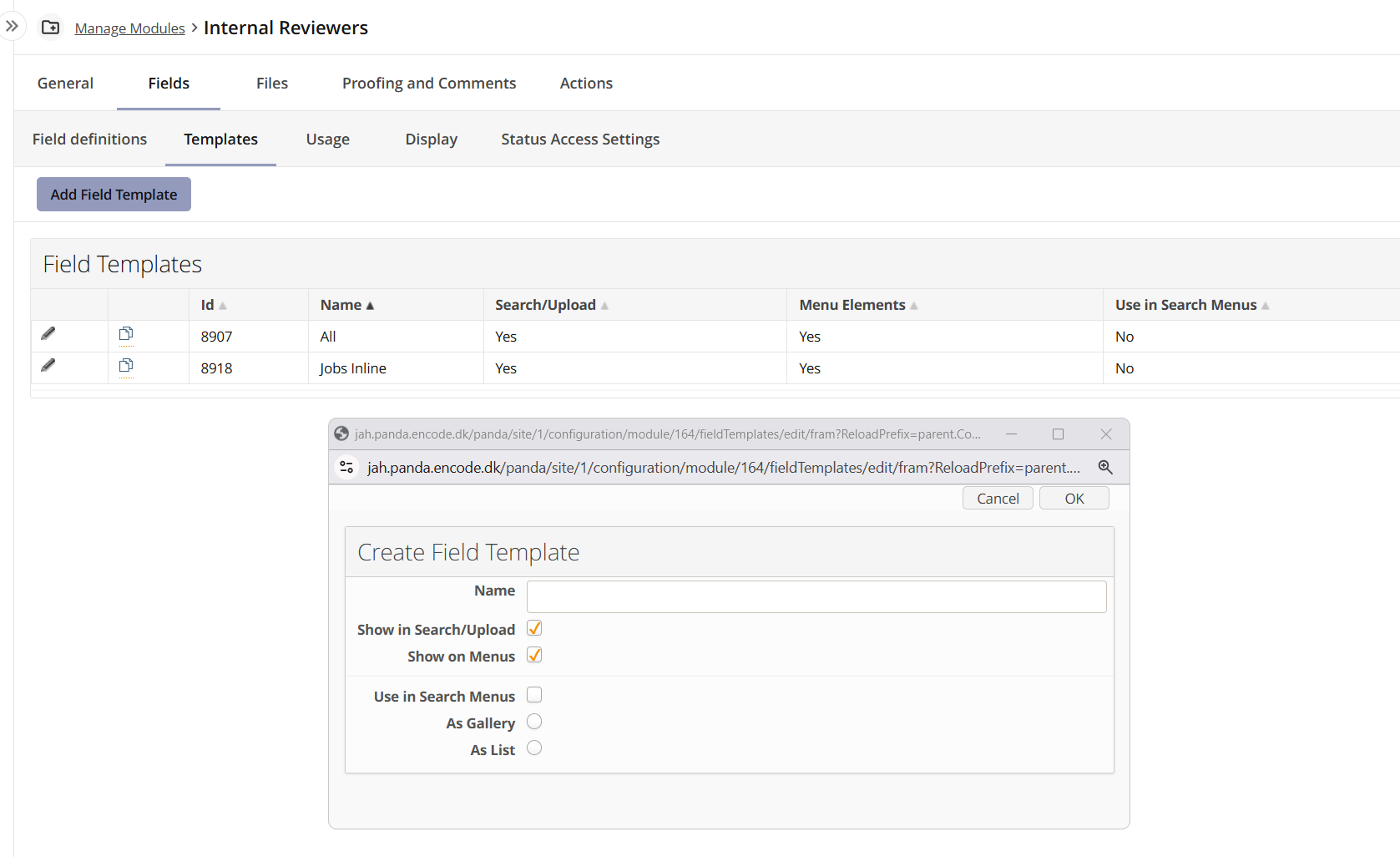The width and height of the screenshot is (1400, 857).
Task: Open Status Access Settings sub-tab
Action: [x=580, y=139]
